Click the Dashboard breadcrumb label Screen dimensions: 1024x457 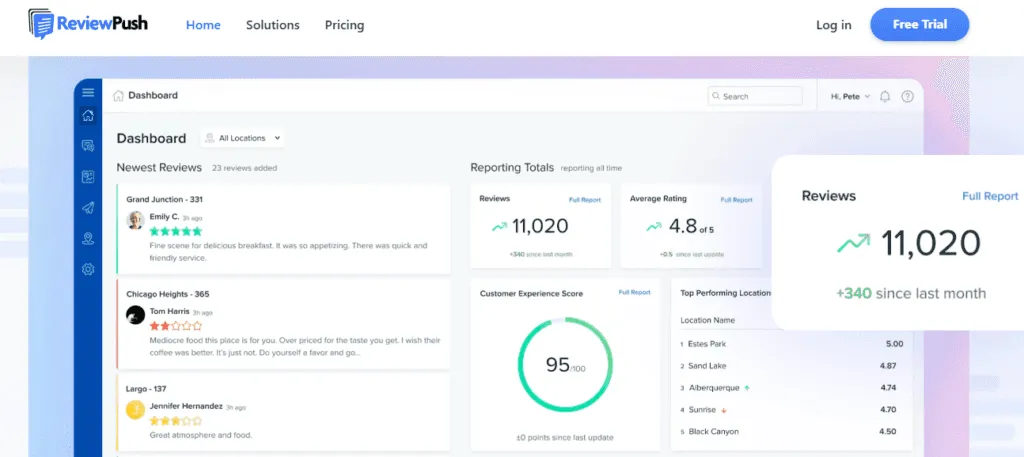153,95
